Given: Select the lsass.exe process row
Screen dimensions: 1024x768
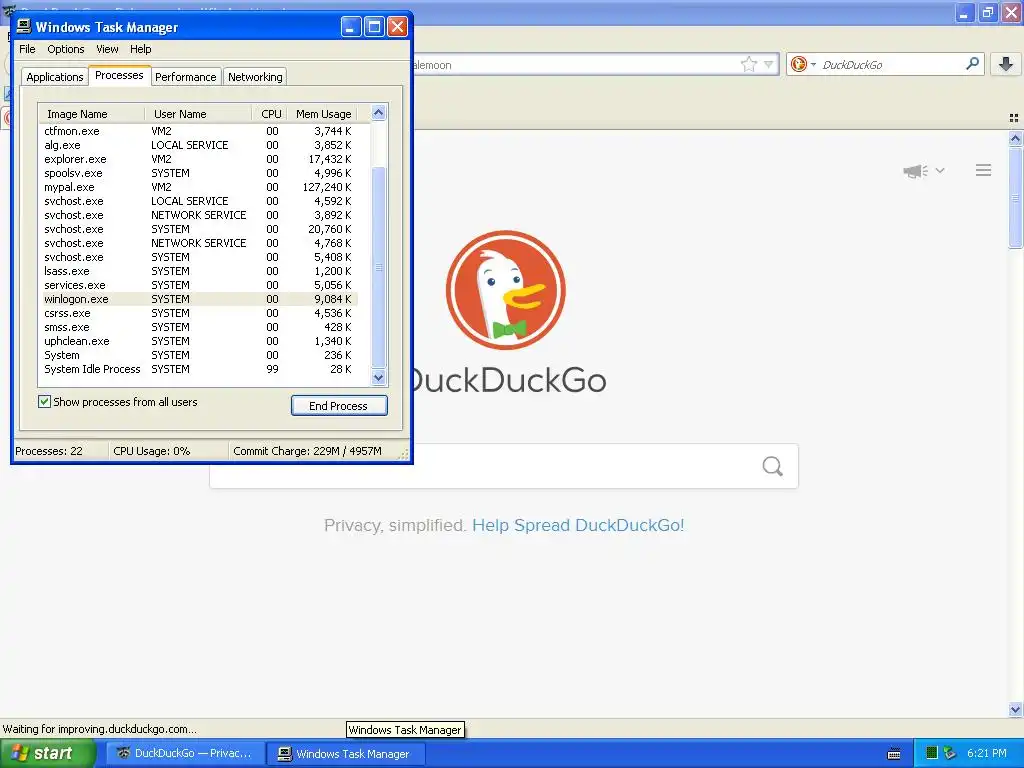Looking at the screenshot, I should (x=199, y=271).
